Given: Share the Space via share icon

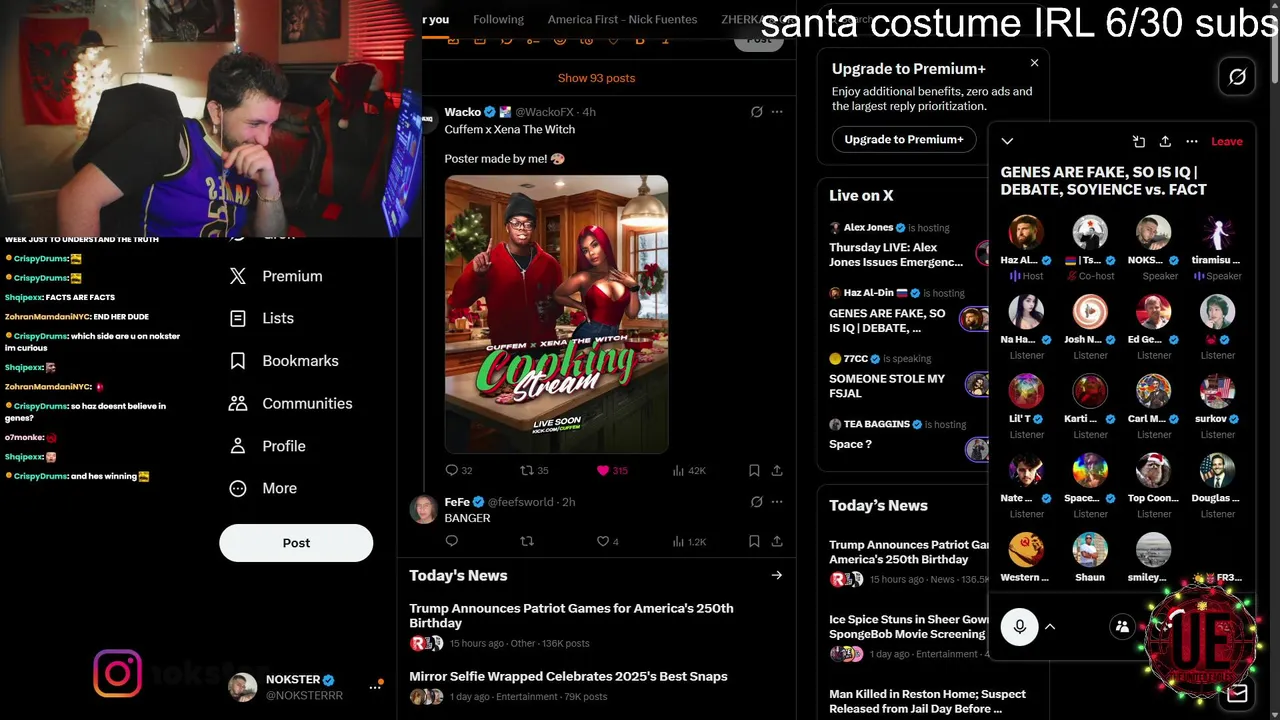Looking at the screenshot, I should 1165,141.
